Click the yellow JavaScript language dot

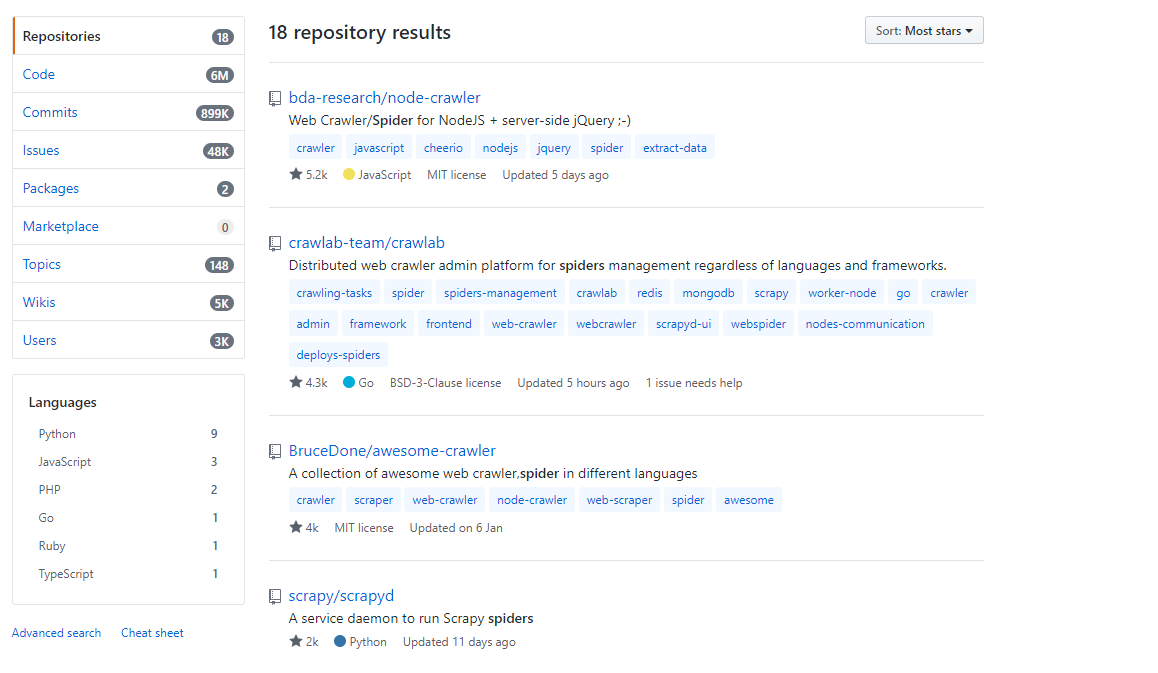click(x=349, y=174)
